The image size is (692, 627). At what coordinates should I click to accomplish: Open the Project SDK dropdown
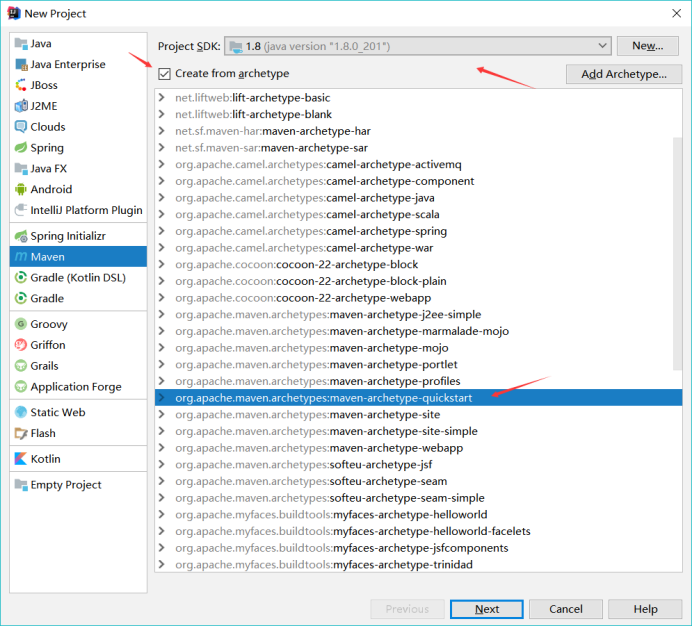pyautogui.click(x=417, y=46)
